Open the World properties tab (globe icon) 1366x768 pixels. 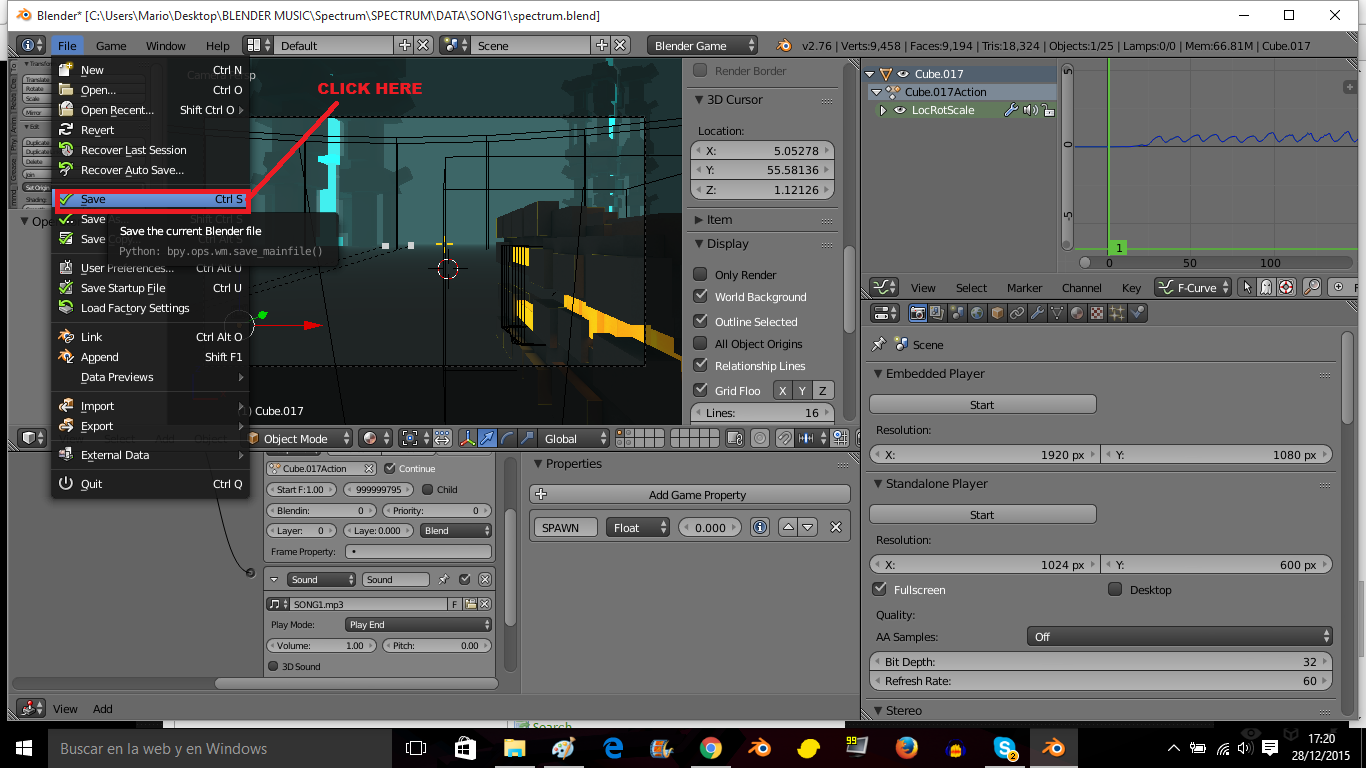tap(978, 313)
